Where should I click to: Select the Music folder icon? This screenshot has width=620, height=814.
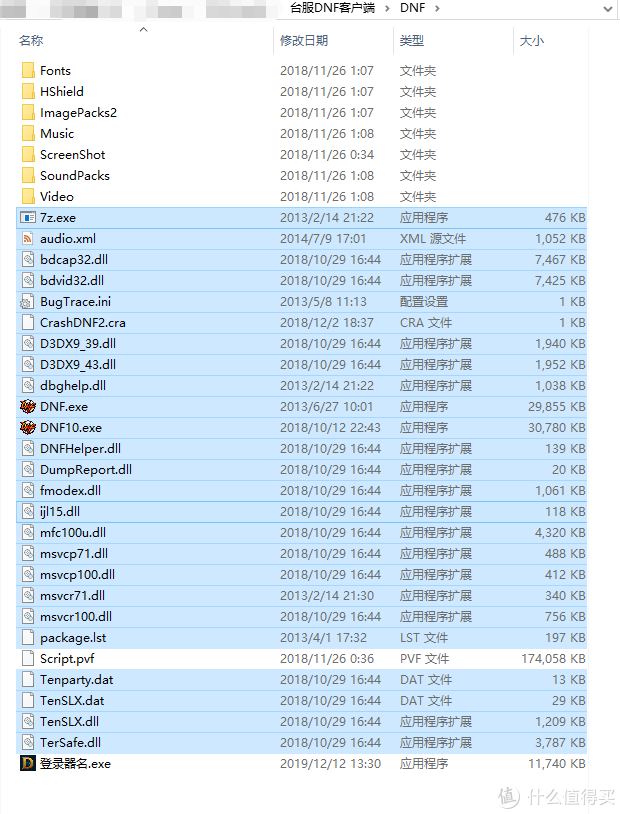point(28,133)
